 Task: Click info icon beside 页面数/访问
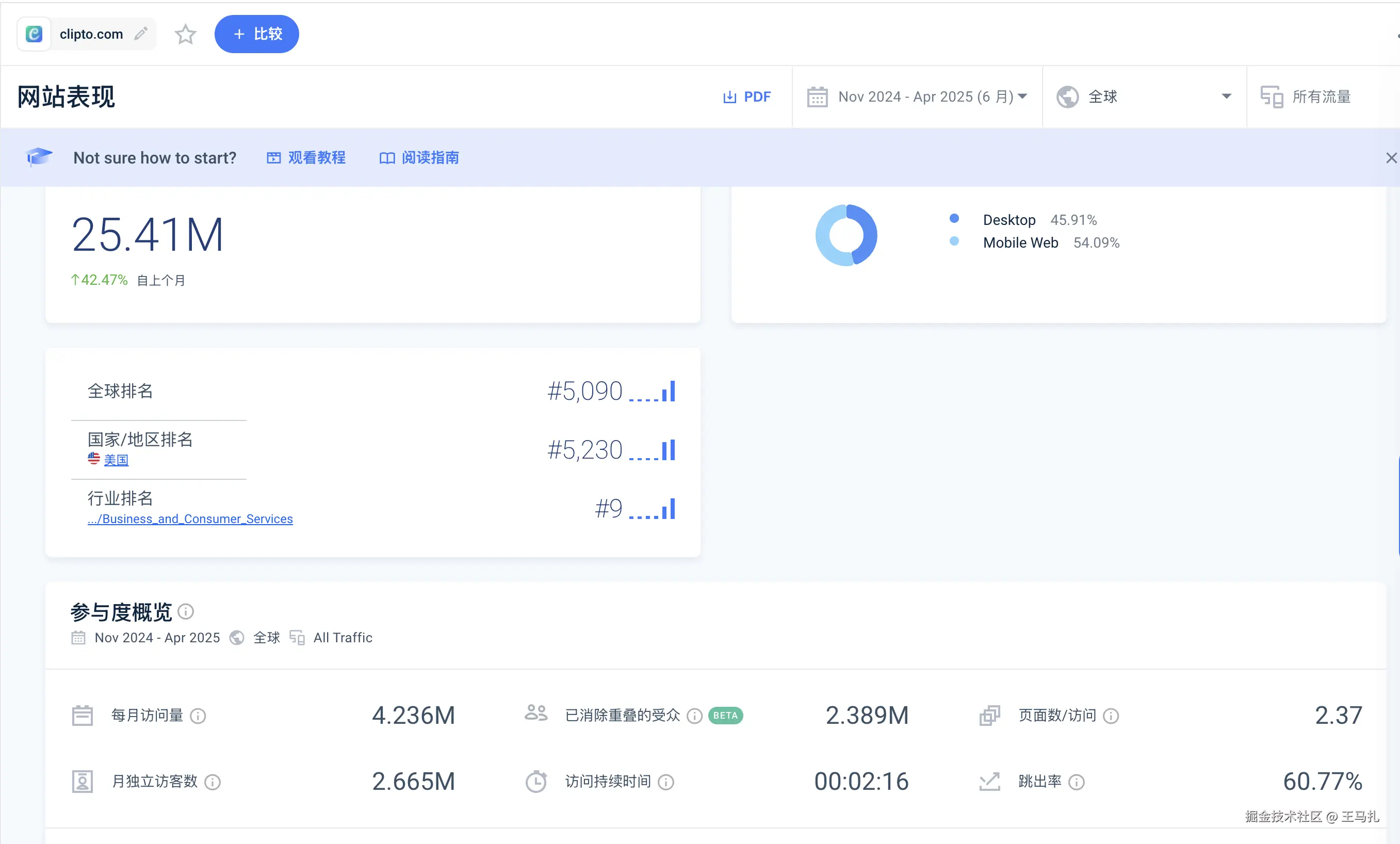pos(1111,716)
